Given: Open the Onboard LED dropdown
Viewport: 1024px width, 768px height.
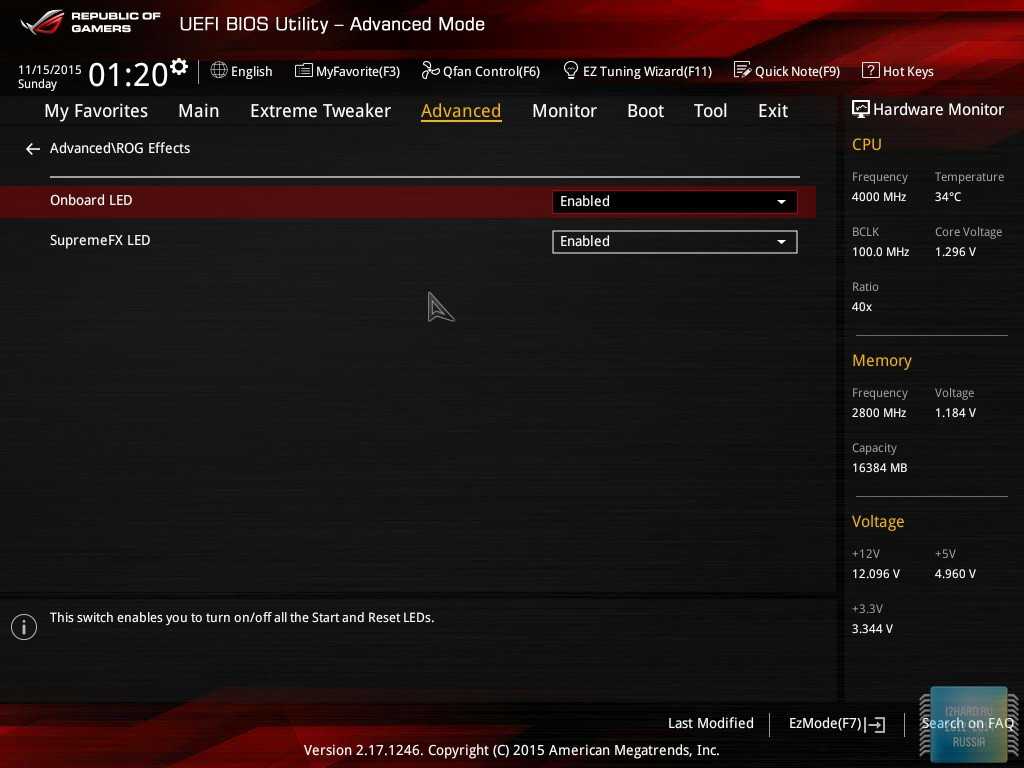Looking at the screenshot, I should tap(674, 202).
